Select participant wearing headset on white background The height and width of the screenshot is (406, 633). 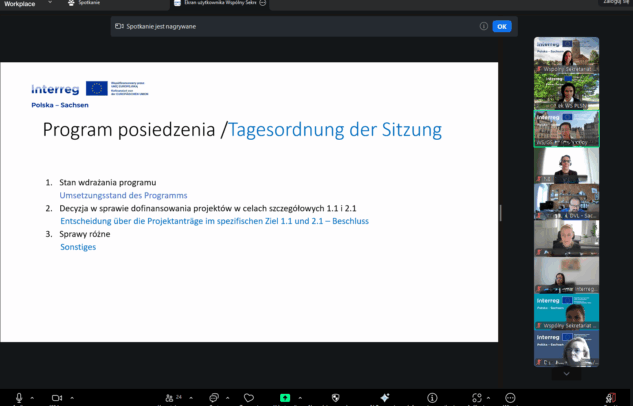566,165
